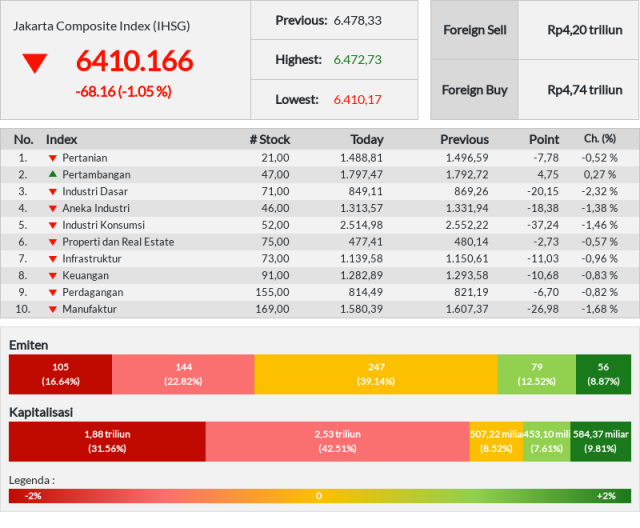Click the Legenda label
640x528 pixels.
pos(32,480)
